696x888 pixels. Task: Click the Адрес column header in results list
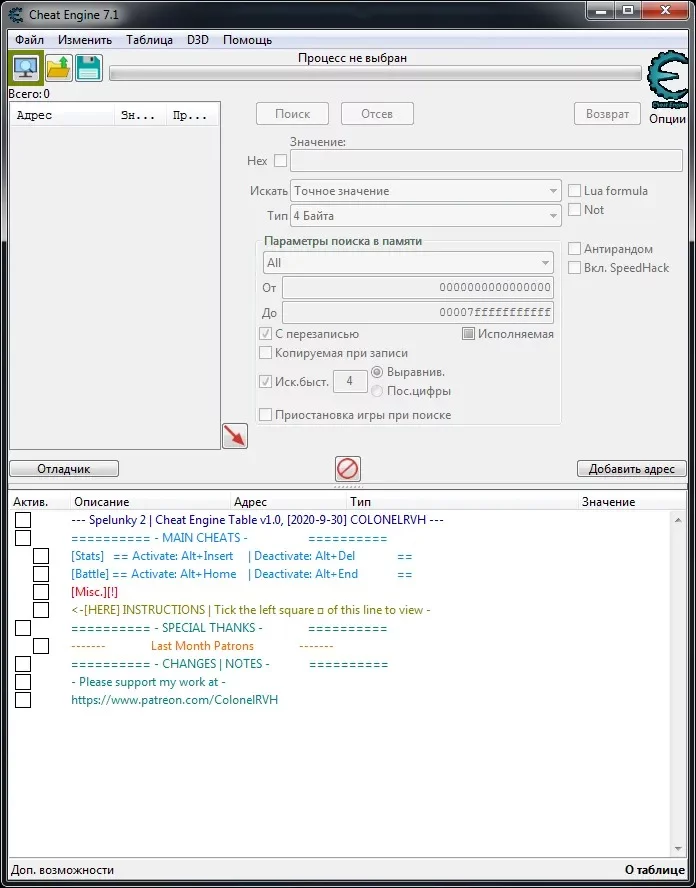pos(62,116)
